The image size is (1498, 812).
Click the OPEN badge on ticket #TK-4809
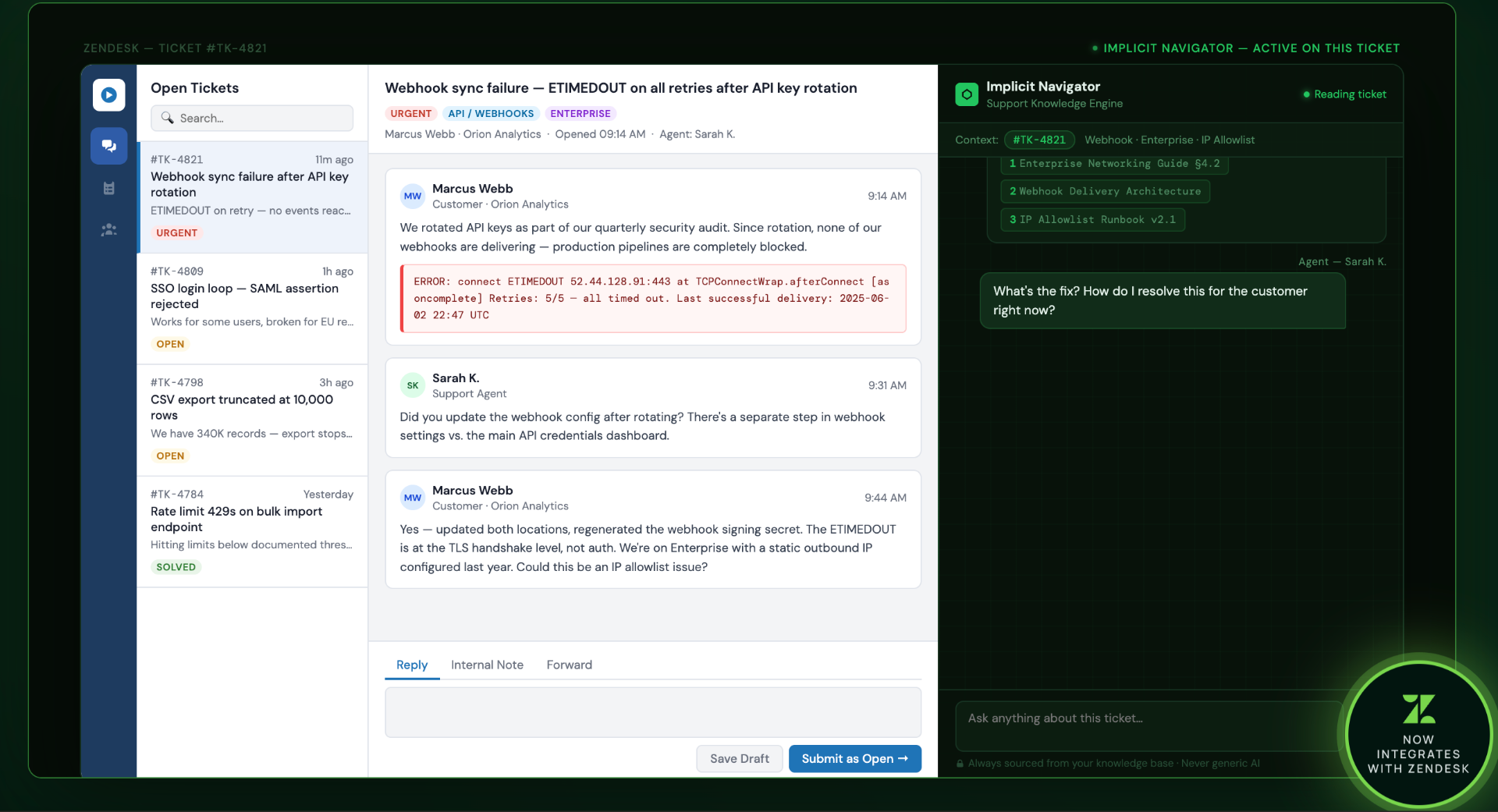(170, 344)
